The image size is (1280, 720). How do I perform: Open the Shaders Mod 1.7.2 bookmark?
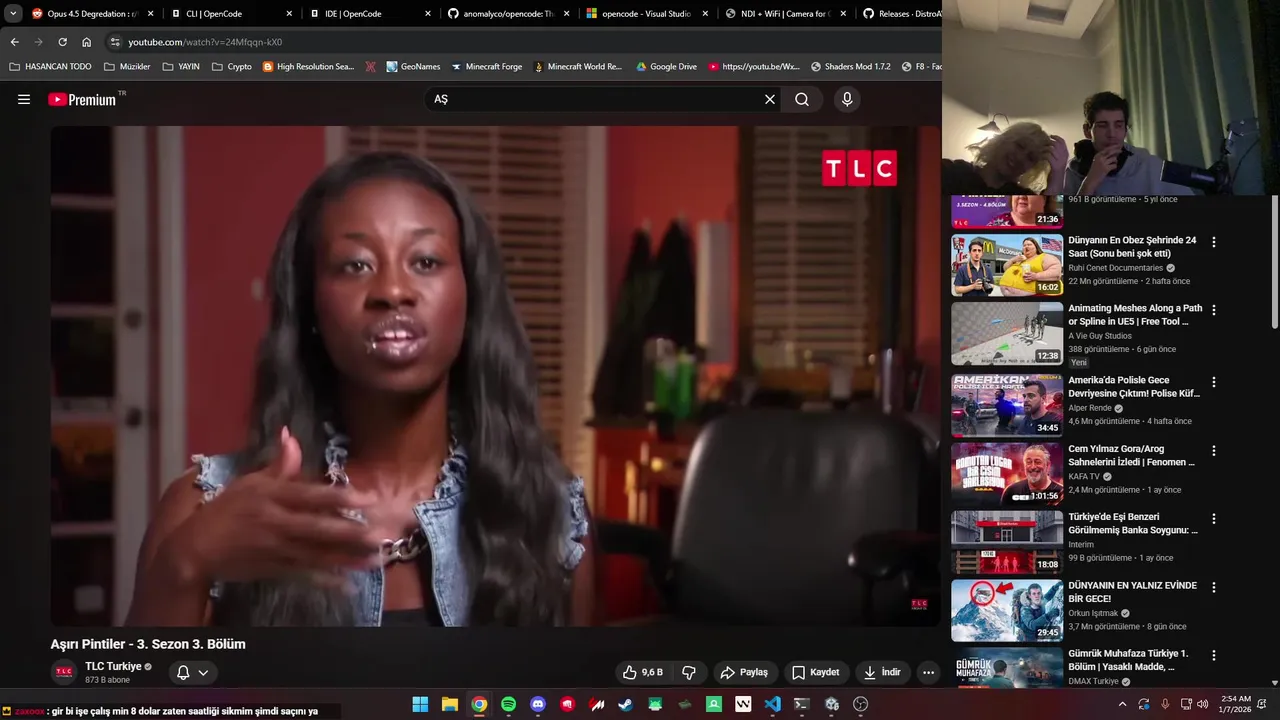click(851, 67)
